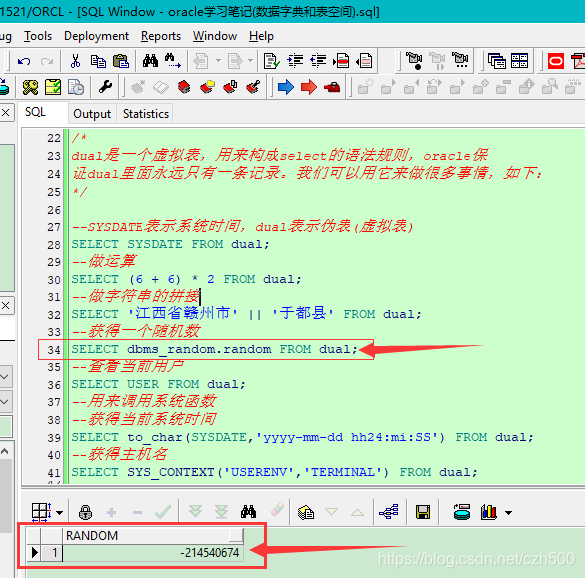Open the Window menu
Screen dimensions: 585x578
(x=215, y=36)
